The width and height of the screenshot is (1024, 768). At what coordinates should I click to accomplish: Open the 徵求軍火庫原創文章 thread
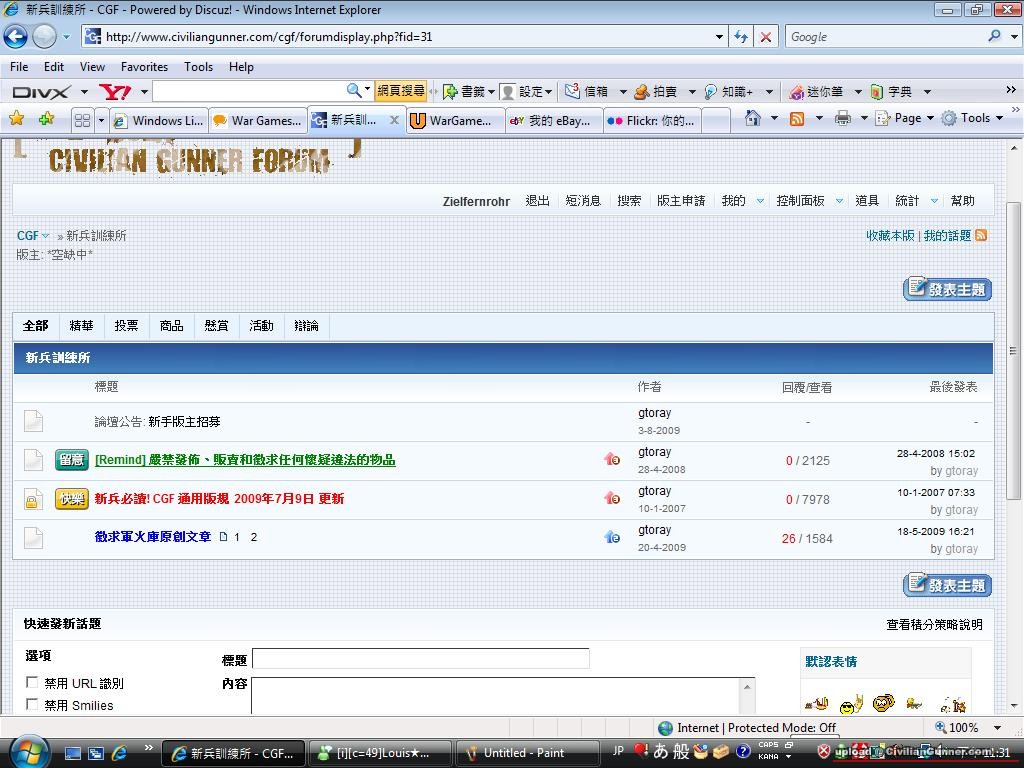153,537
